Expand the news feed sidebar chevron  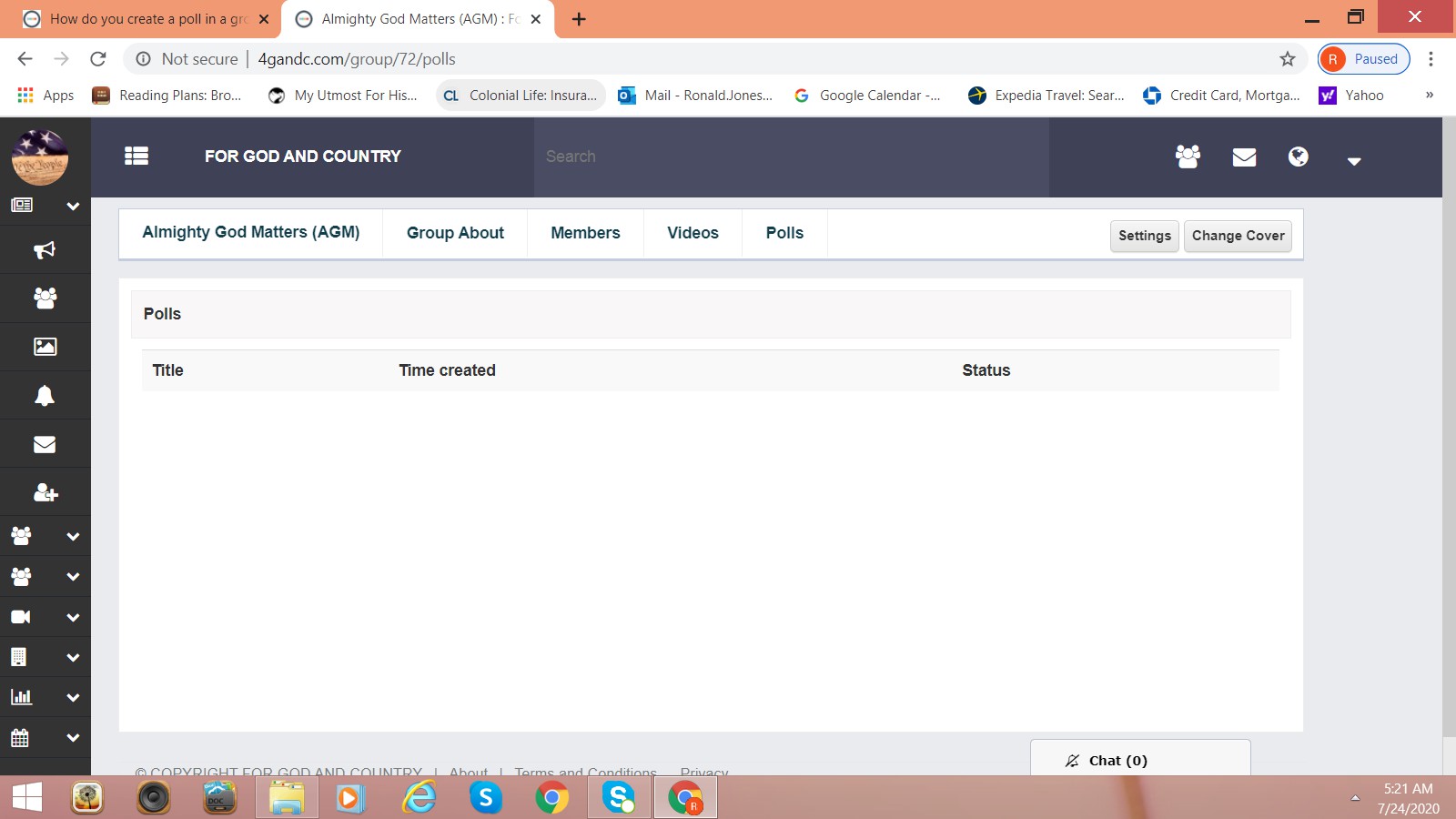click(73, 207)
